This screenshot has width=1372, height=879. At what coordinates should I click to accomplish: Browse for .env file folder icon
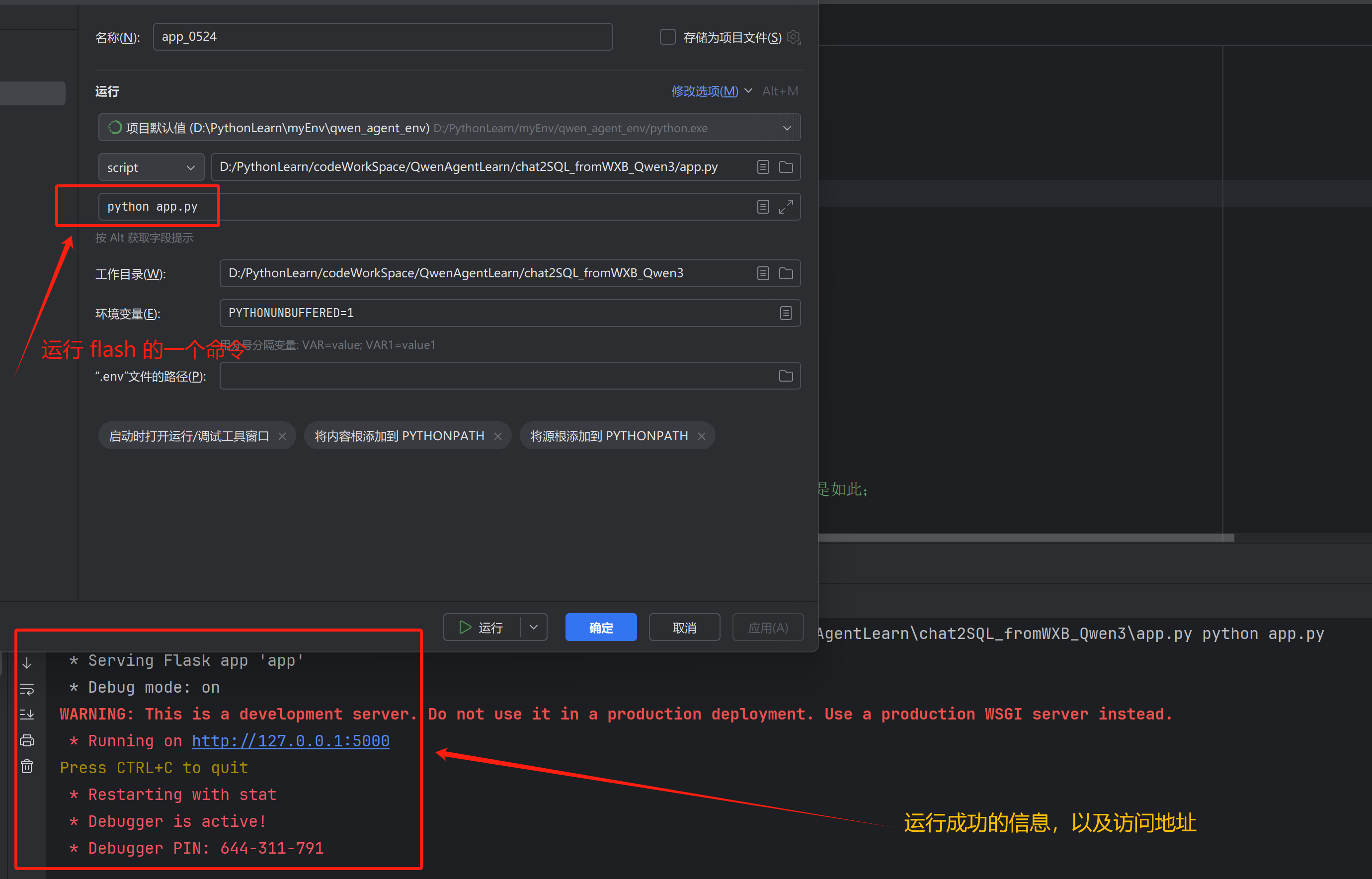click(786, 376)
